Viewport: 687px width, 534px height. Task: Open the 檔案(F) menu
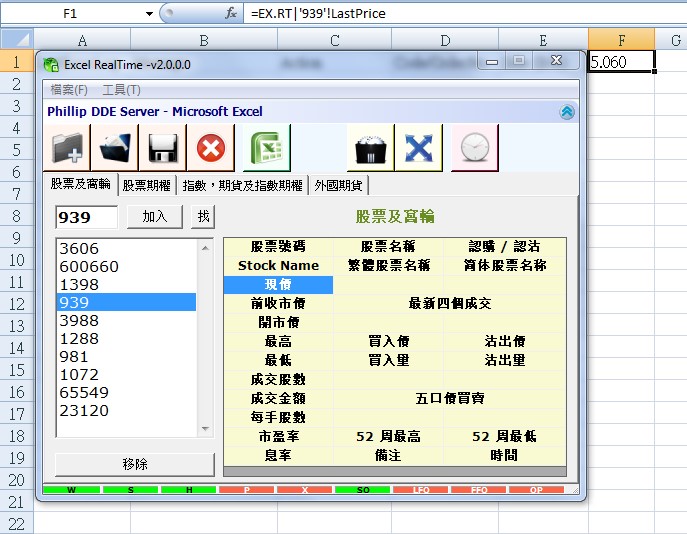(69, 90)
